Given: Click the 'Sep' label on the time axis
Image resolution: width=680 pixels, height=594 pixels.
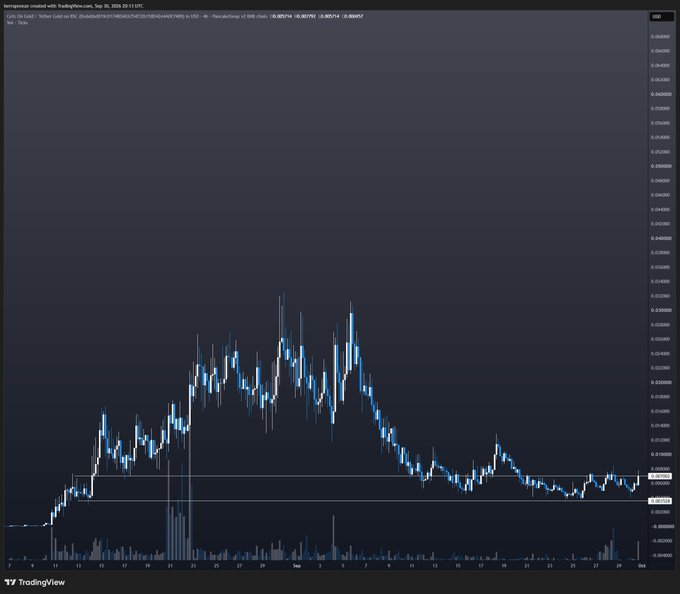Looking at the screenshot, I should (297, 565).
